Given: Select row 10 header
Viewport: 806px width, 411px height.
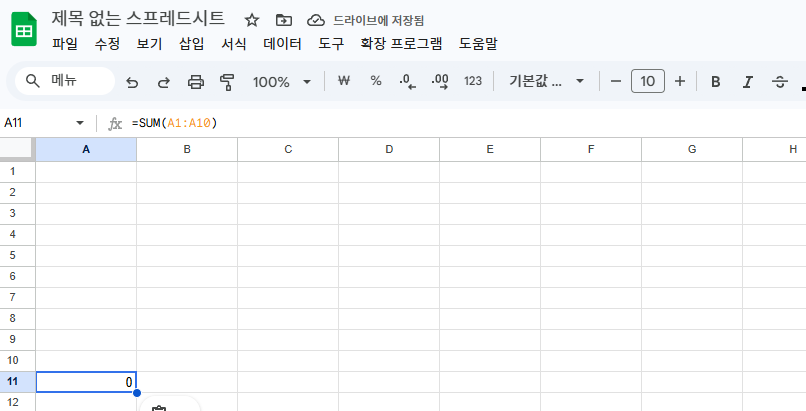Looking at the screenshot, I should [17, 360].
